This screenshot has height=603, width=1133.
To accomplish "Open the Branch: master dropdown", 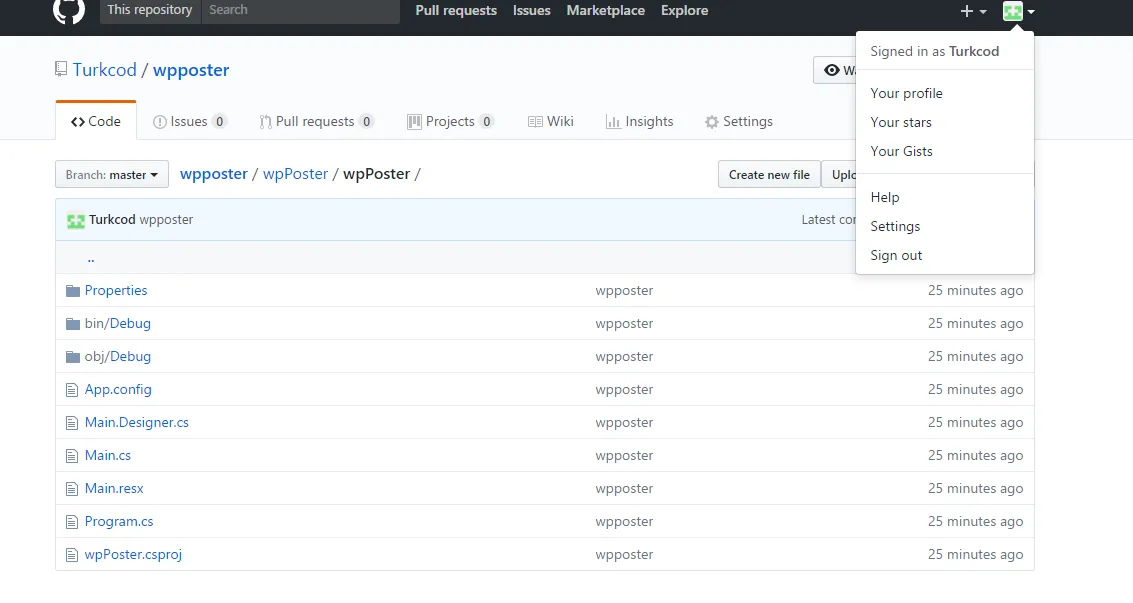I will (112, 174).
